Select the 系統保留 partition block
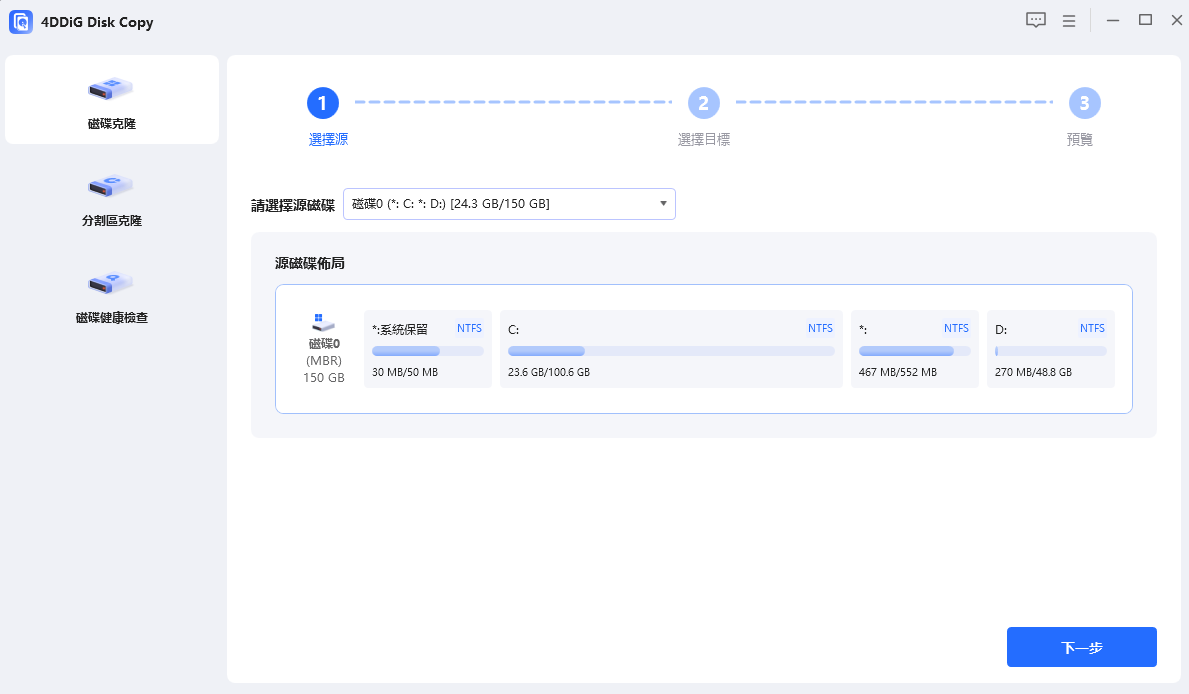This screenshot has height=694, width=1189. pyautogui.click(x=427, y=349)
